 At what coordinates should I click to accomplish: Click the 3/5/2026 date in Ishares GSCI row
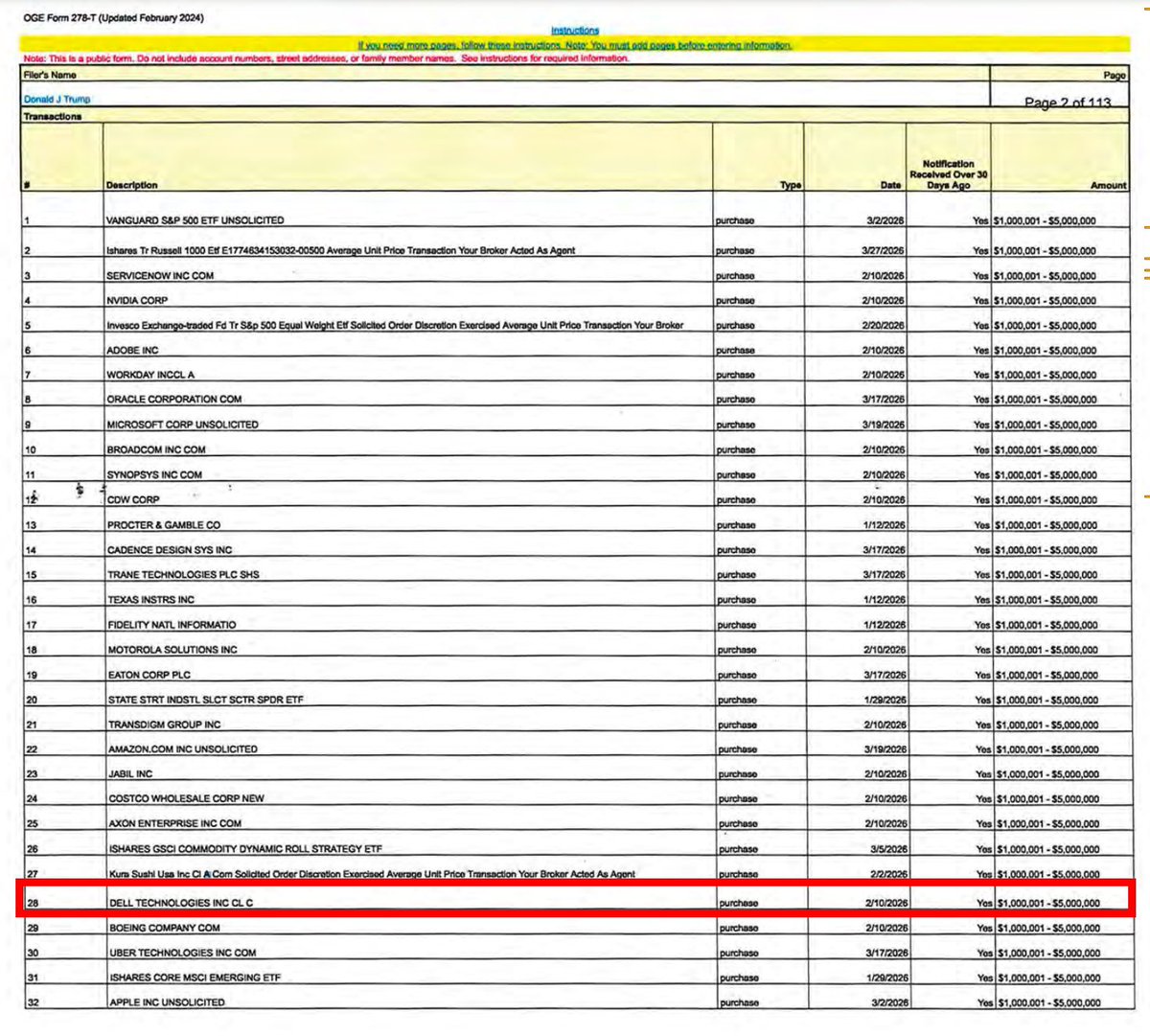coord(888,849)
